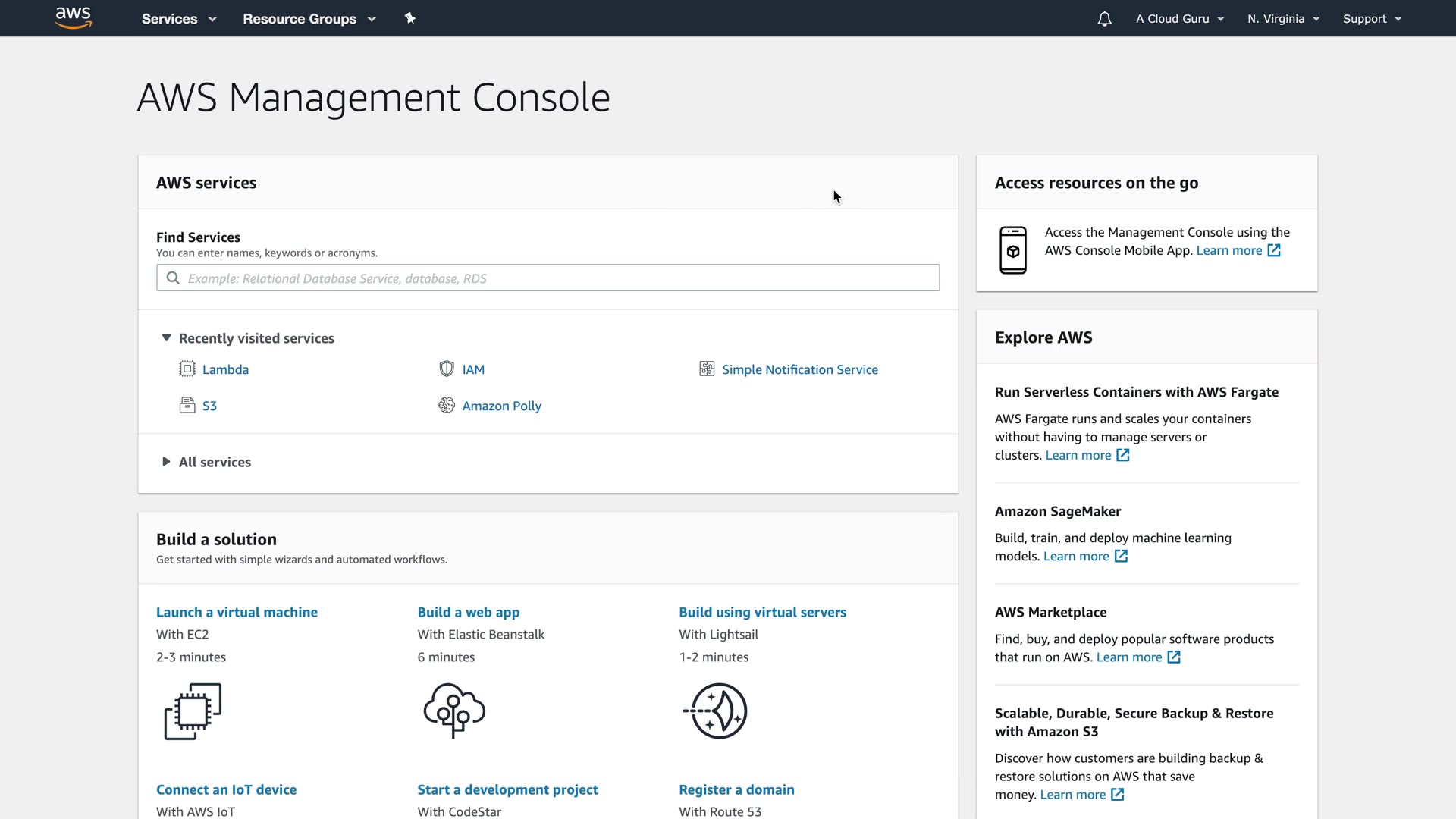
Task: Click the Find Services search field
Action: click(x=548, y=278)
